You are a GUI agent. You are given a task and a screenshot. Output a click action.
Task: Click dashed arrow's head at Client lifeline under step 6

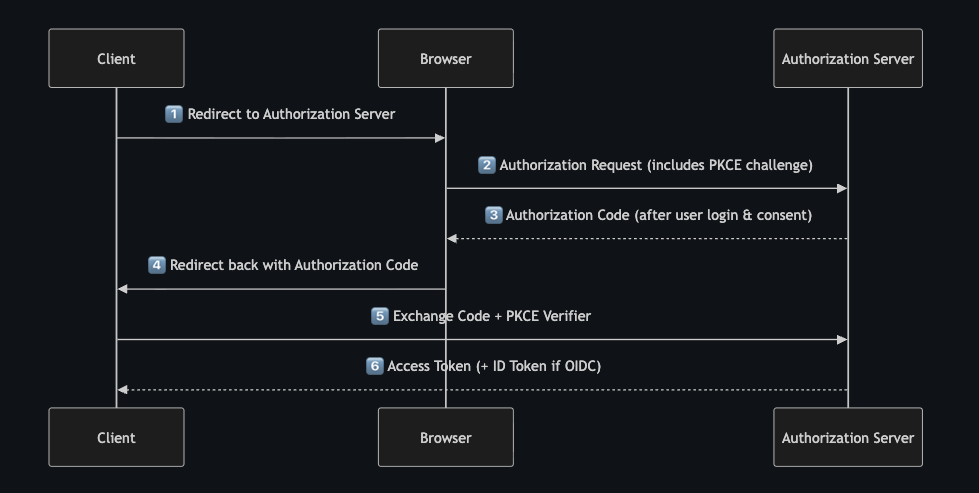pyautogui.click(x=122, y=390)
